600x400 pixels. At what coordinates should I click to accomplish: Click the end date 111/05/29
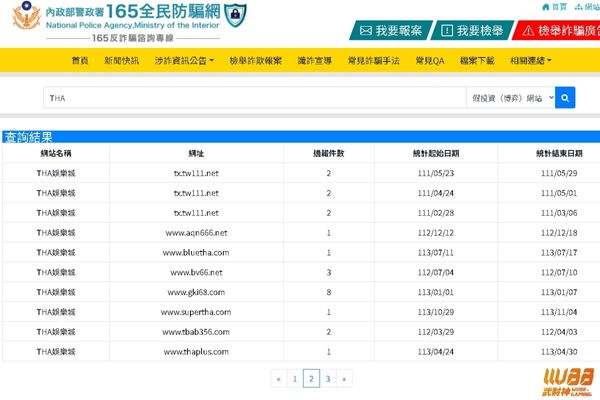coord(559,173)
